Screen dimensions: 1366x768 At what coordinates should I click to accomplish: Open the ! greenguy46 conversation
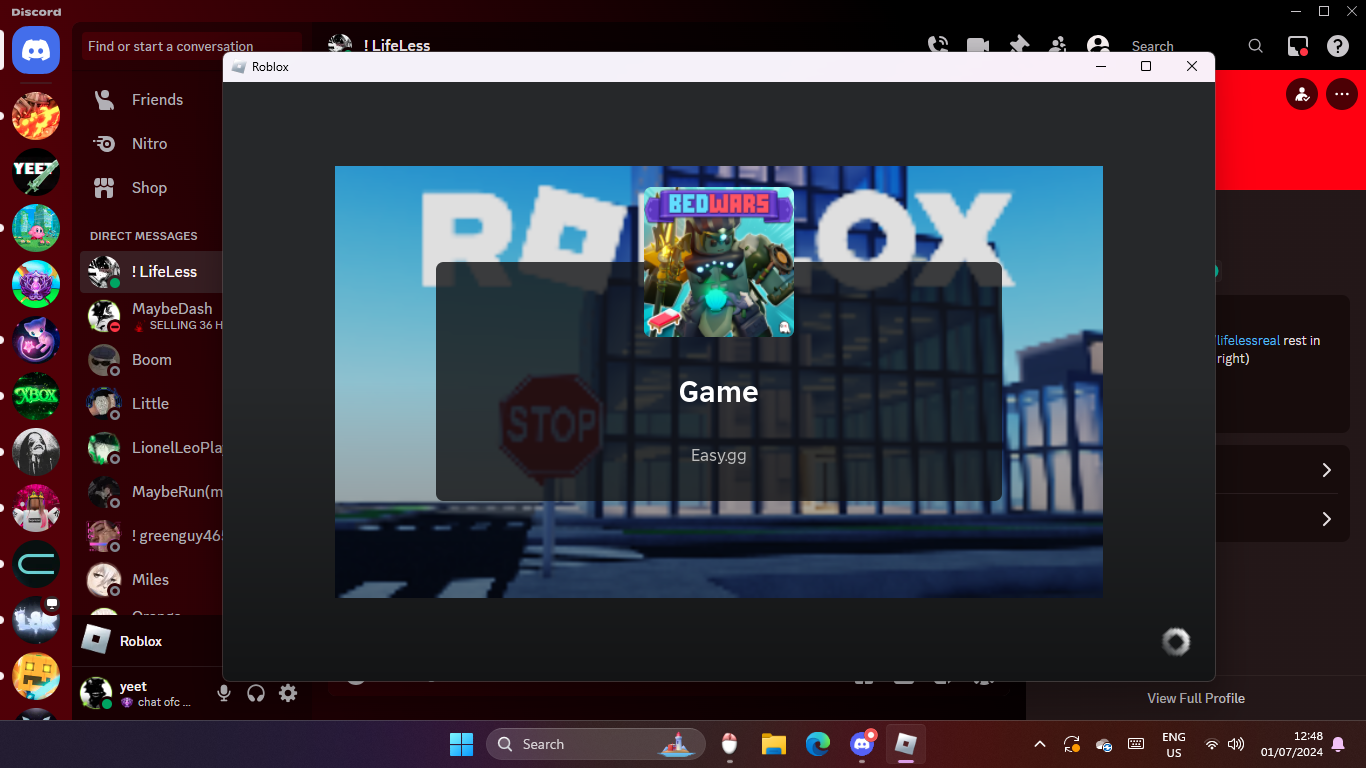click(151, 536)
